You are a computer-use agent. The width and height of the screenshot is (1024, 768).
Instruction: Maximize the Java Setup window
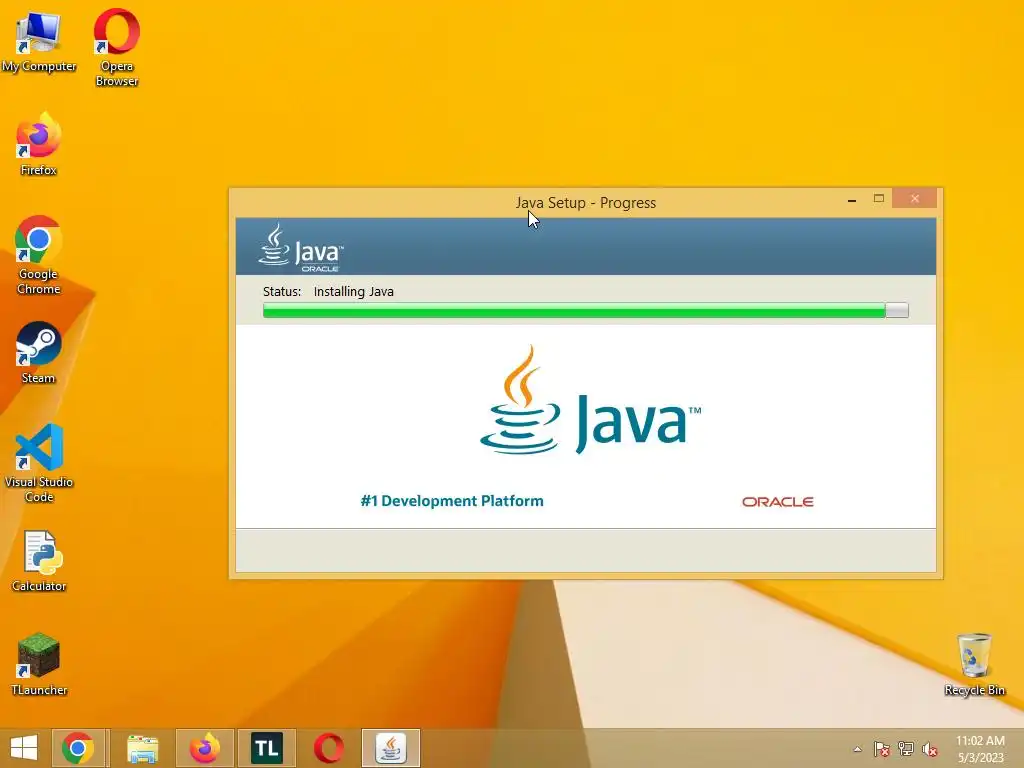[x=879, y=199]
